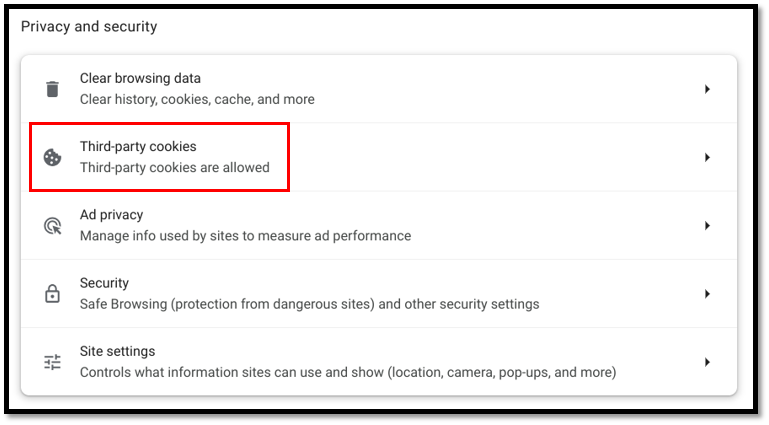
Task: Open Security settings entry
Action: pos(106,283)
